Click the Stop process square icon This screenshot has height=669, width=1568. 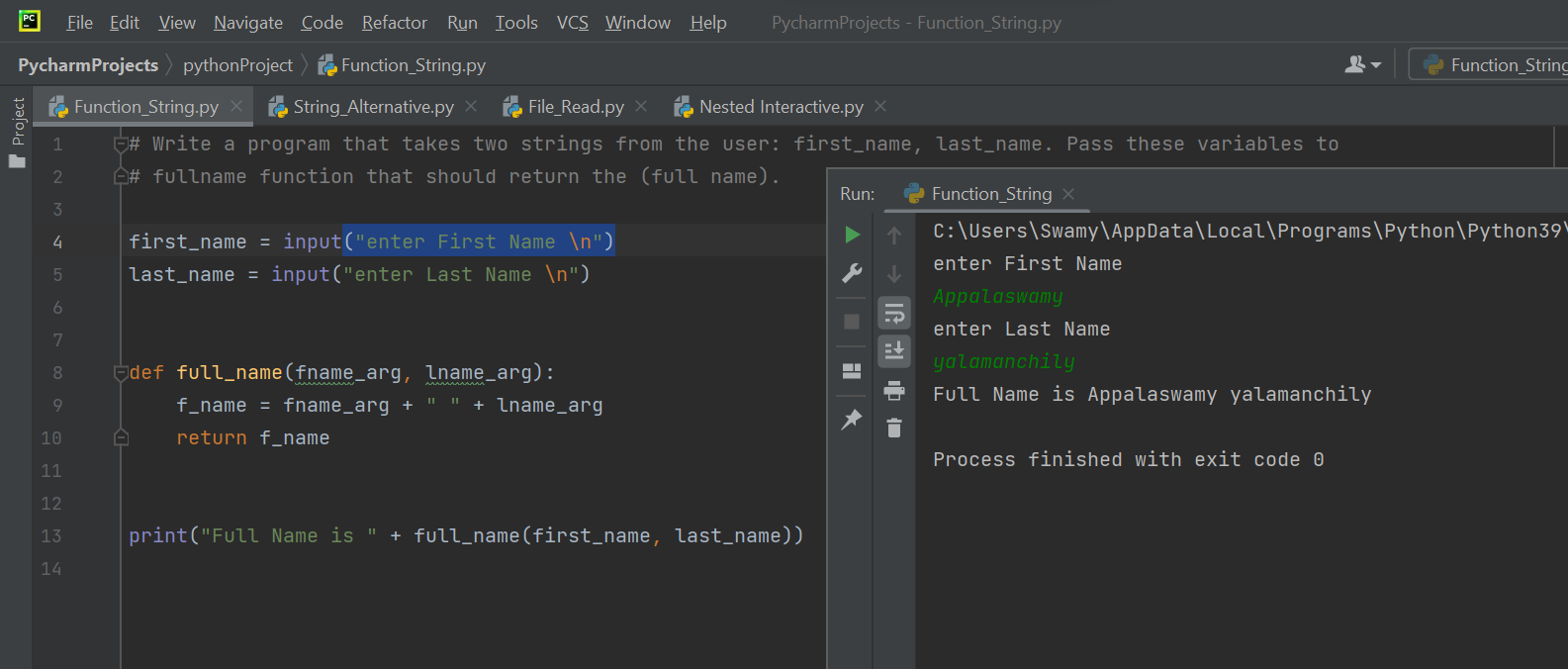coord(852,322)
